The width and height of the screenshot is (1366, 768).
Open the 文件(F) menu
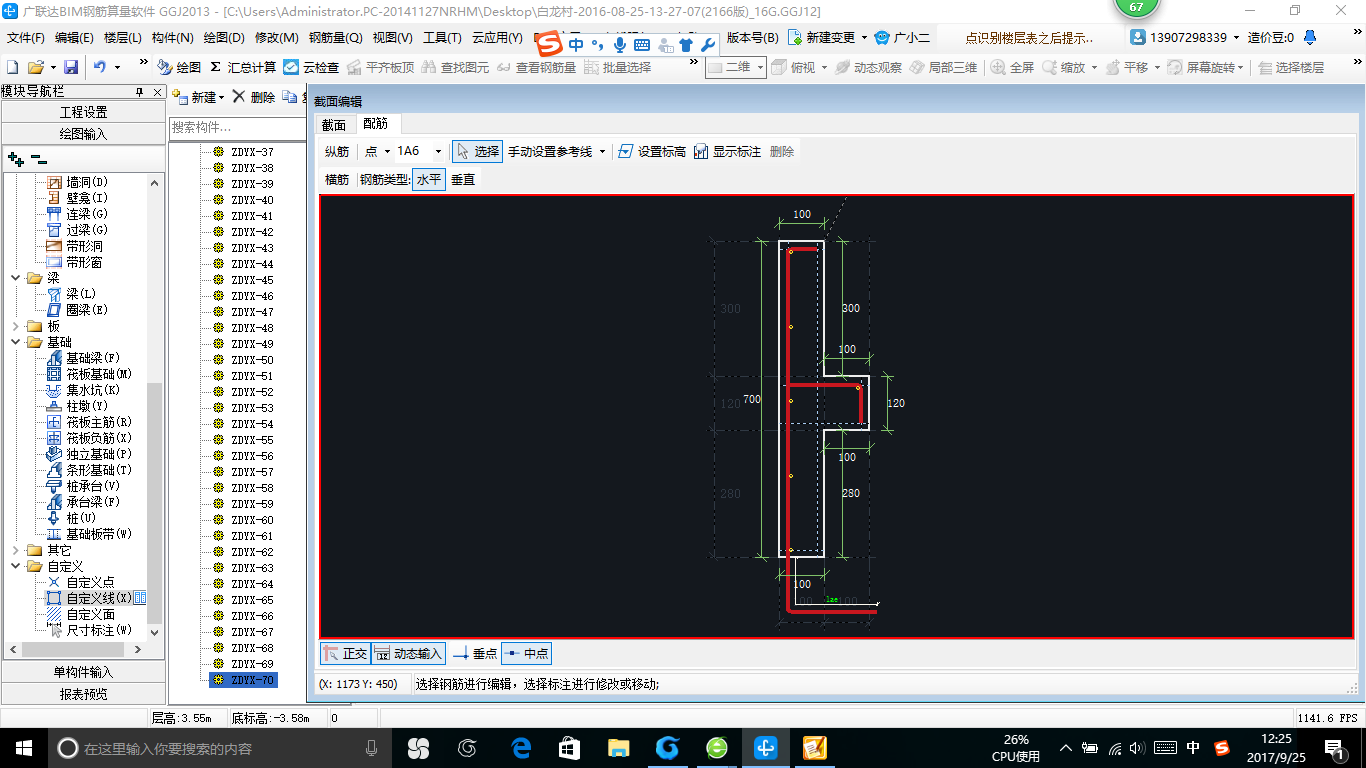pos(26,37)
